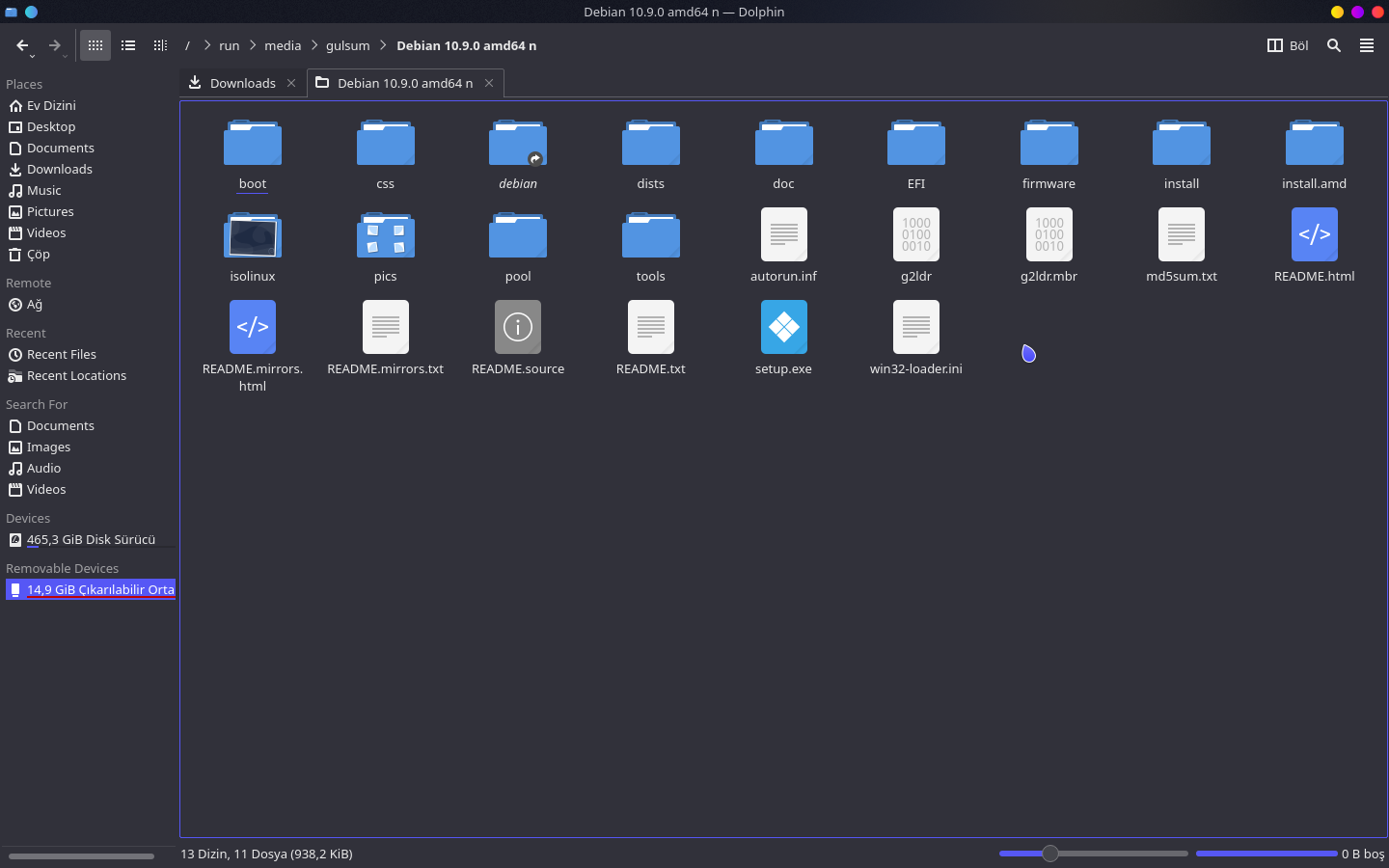The height and width of the screenshot is (868, 1389).
Task: Click the Places panel horizontal scrollbar
Action: click(81, 855)
